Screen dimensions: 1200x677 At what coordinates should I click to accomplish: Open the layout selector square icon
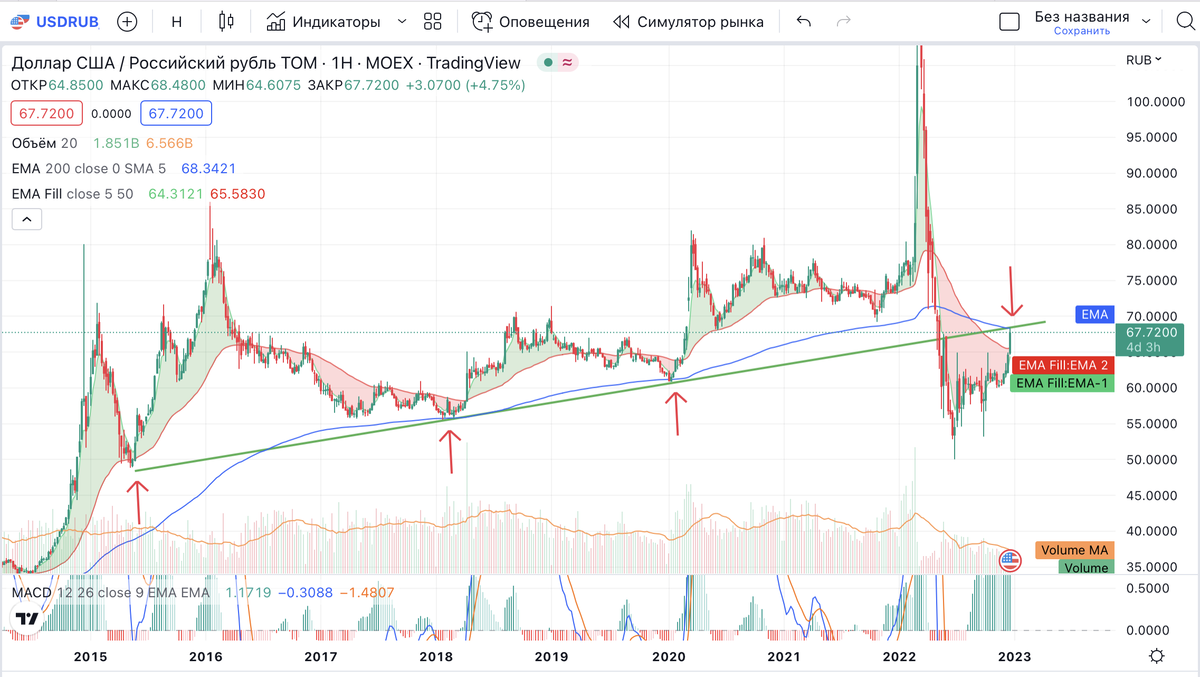click(x=1010, y=21)
